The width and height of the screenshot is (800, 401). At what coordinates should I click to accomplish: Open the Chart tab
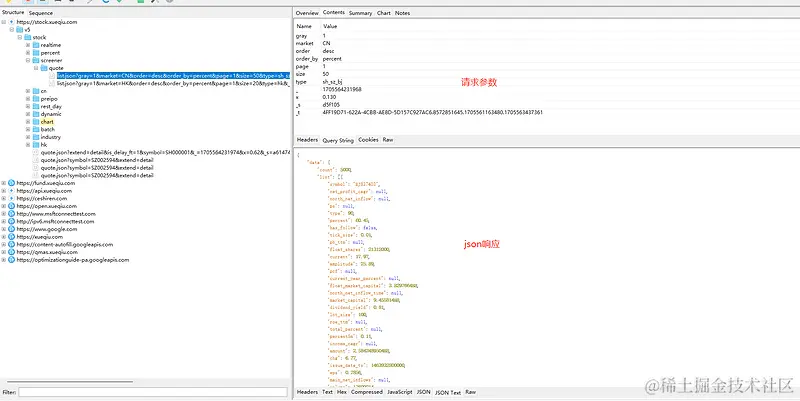(384, 13)
